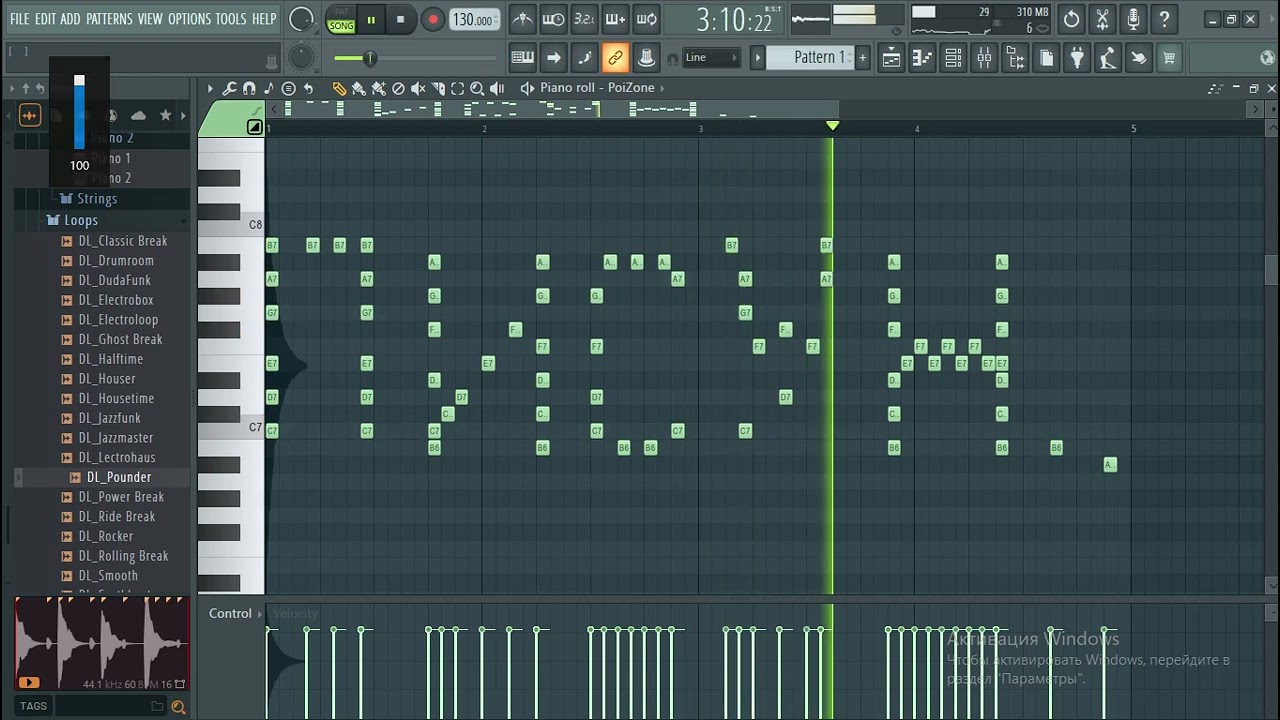Click the main pitch knob

click(301, 58)
